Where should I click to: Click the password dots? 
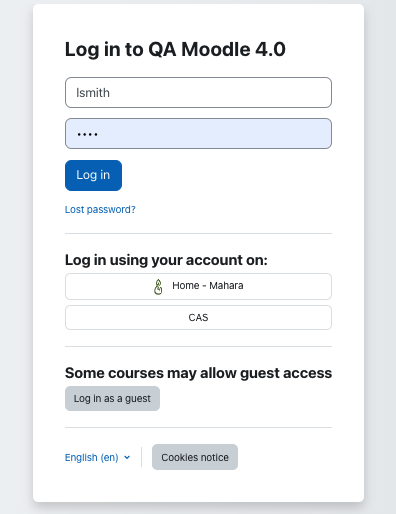tap(87, 135)
